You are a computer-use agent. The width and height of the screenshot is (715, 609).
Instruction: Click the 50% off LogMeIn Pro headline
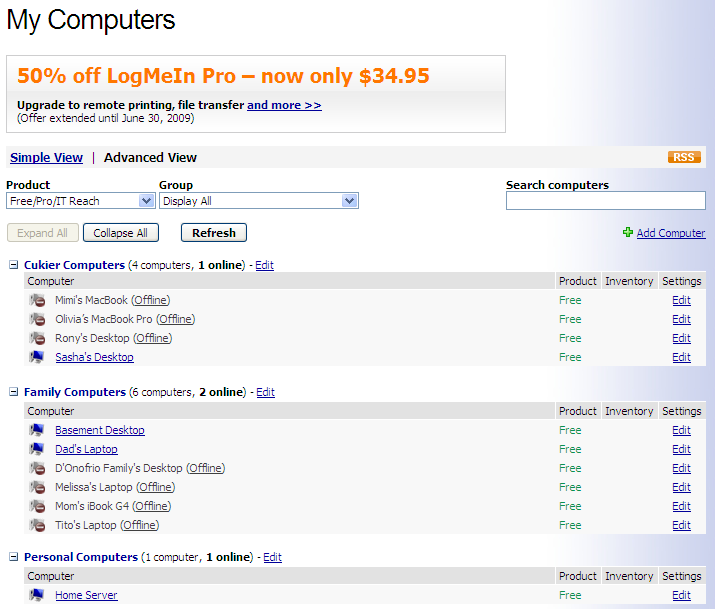click(223, 76)
